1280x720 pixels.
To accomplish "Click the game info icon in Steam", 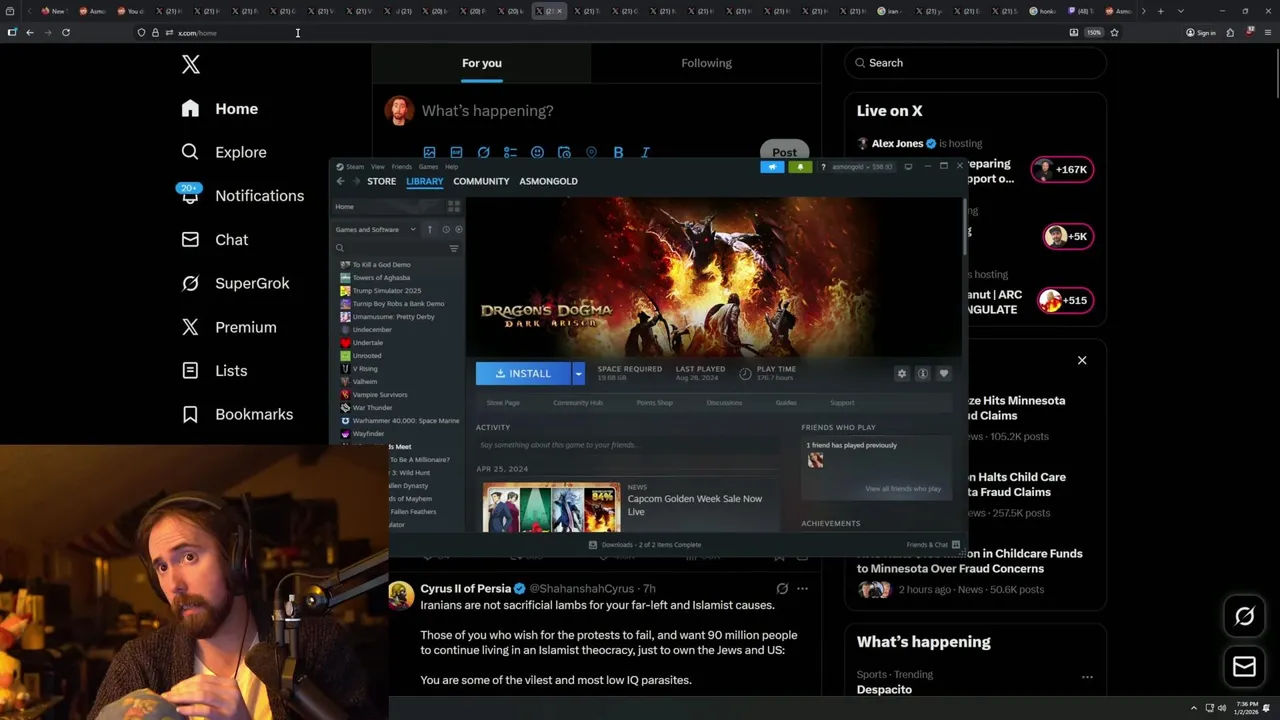I will pos(923,373).
